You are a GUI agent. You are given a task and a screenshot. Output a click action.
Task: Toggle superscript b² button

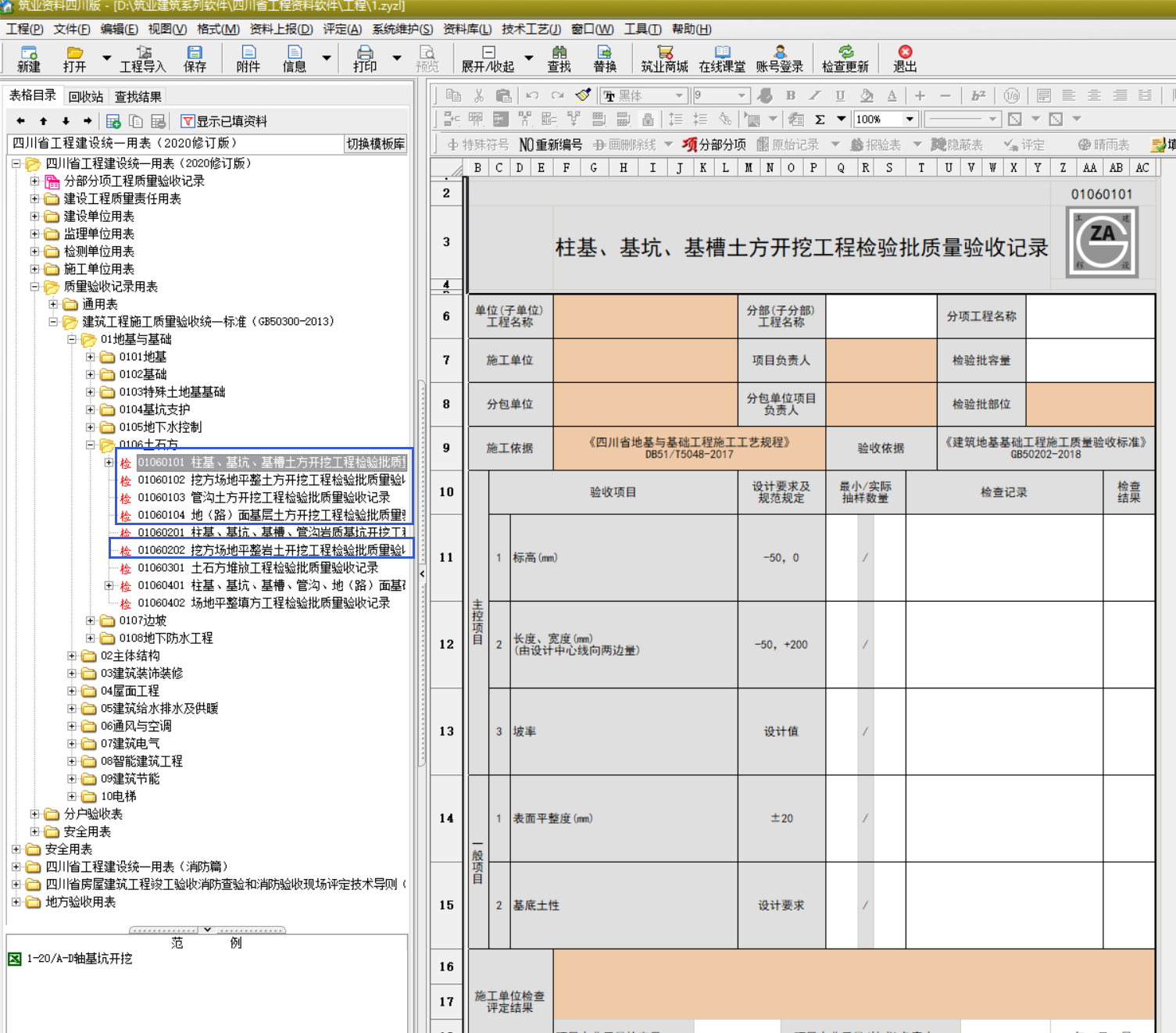pyautogui.click(x=978, y=95)
